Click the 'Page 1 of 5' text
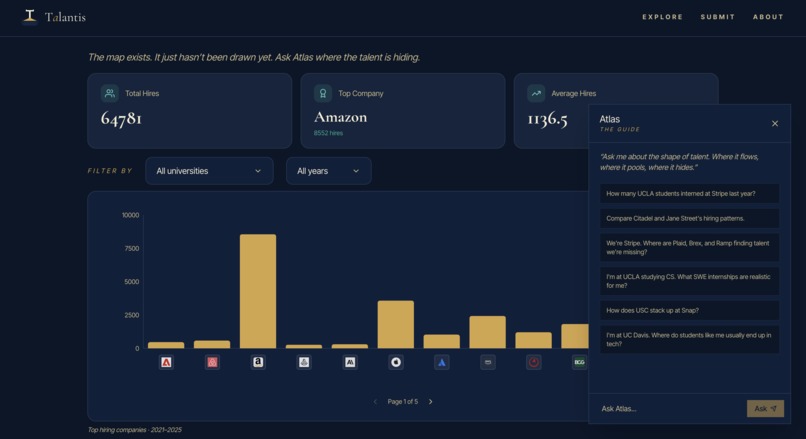 tap(402, 401)
